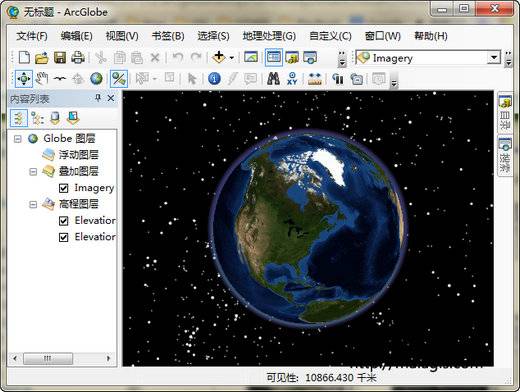Screen dimensions: 520x392
Task: Select the Imagery layer name
Action: [x=94, y=188]
